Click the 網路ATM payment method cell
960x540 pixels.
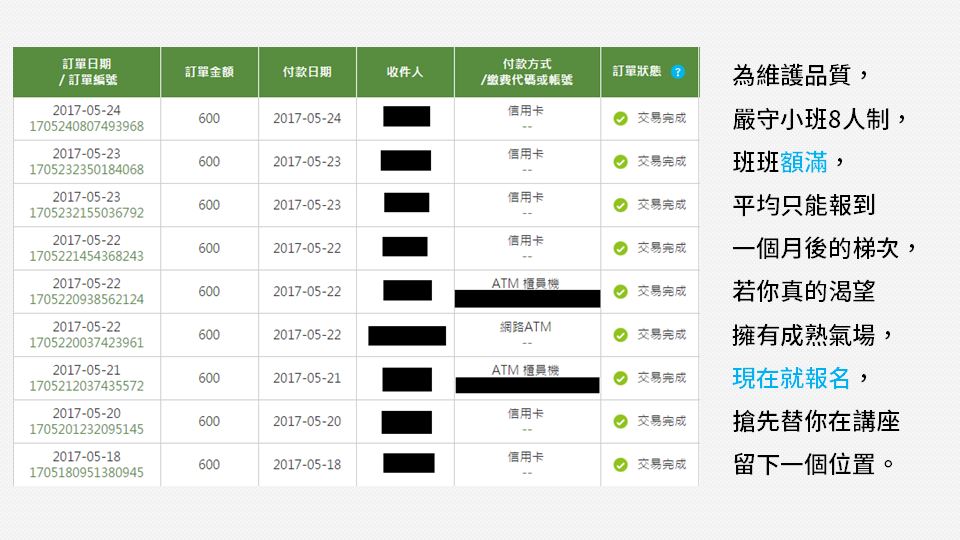click(526, 327)
